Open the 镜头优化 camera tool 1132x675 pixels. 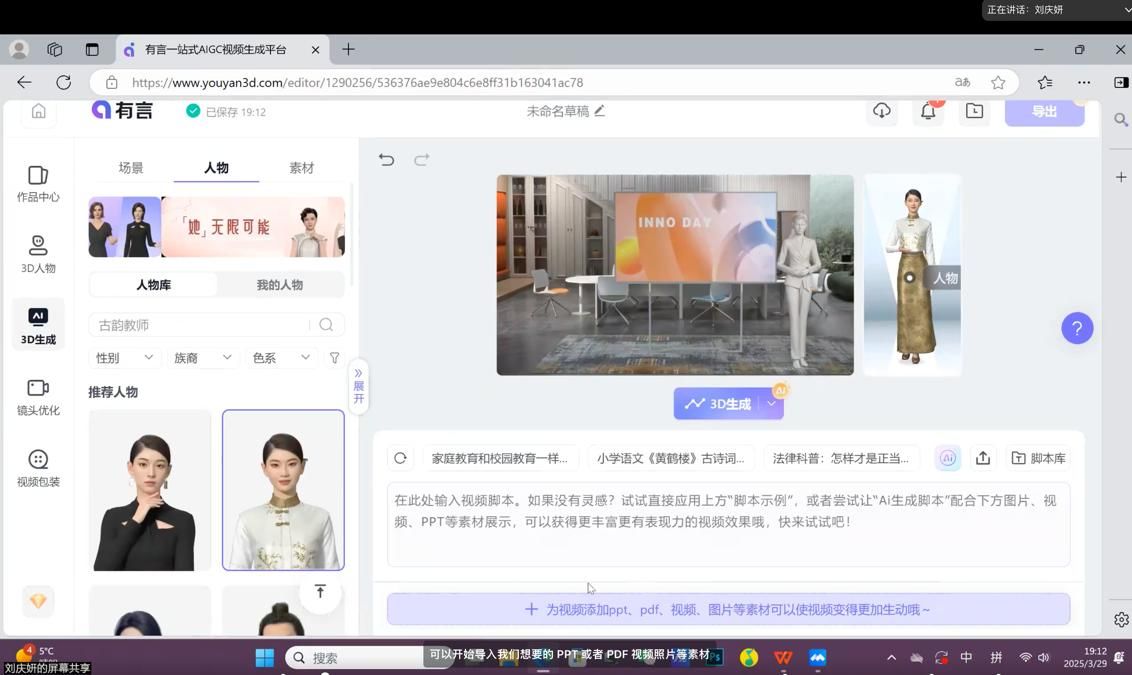(38, 397)
